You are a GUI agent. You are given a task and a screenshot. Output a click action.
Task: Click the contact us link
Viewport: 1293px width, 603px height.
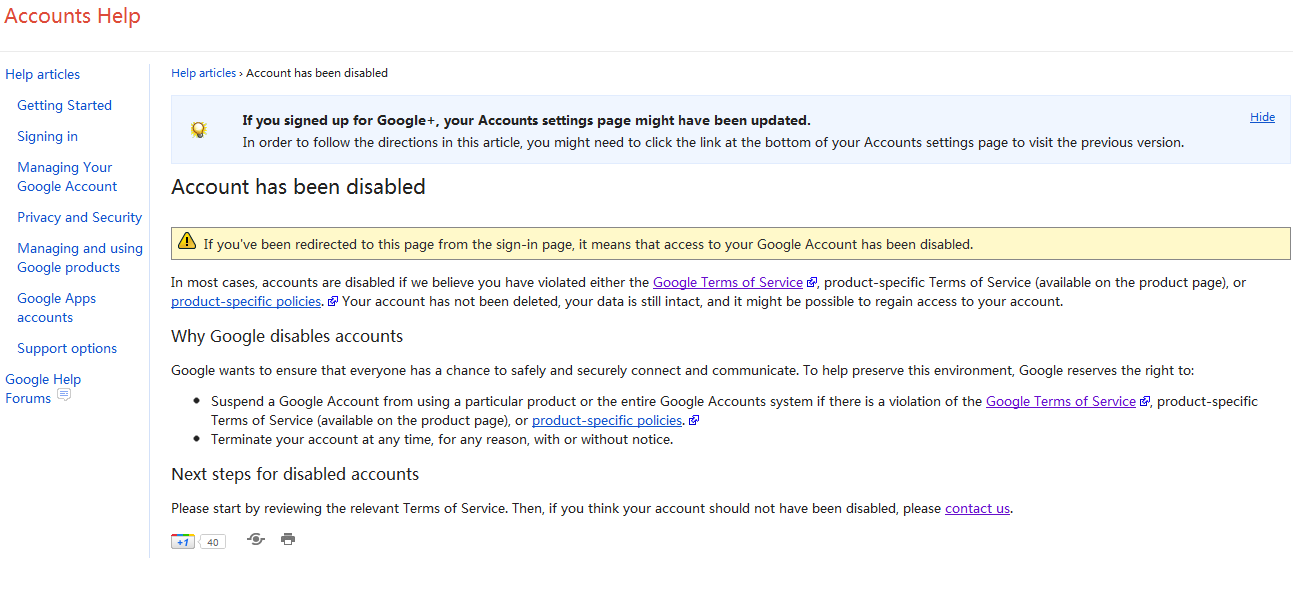tap(977, 508)
